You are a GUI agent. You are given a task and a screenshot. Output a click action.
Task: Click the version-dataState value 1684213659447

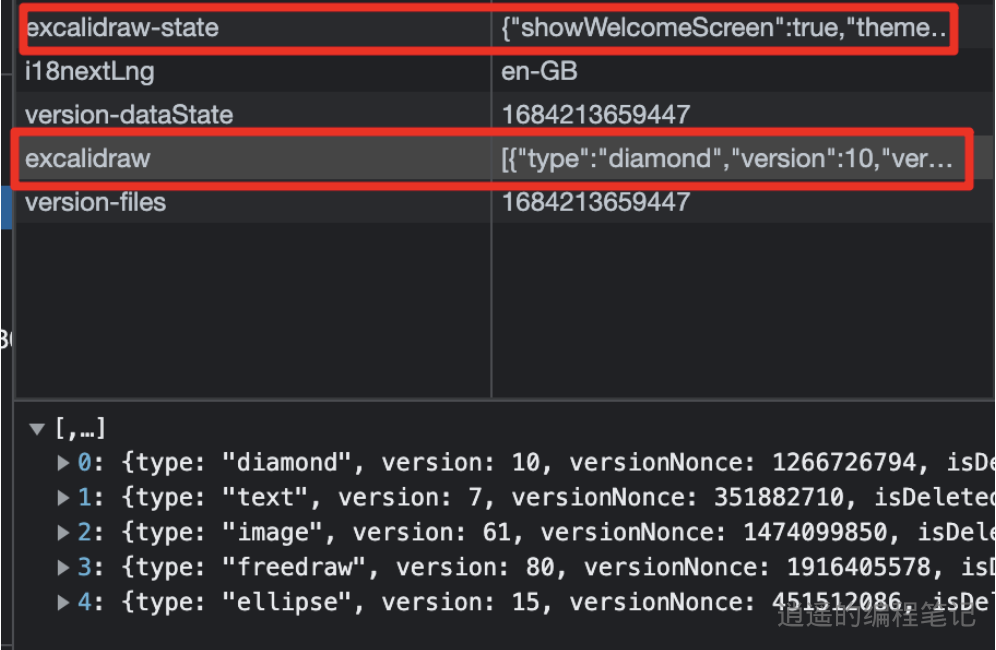click(x=596, y=115)
